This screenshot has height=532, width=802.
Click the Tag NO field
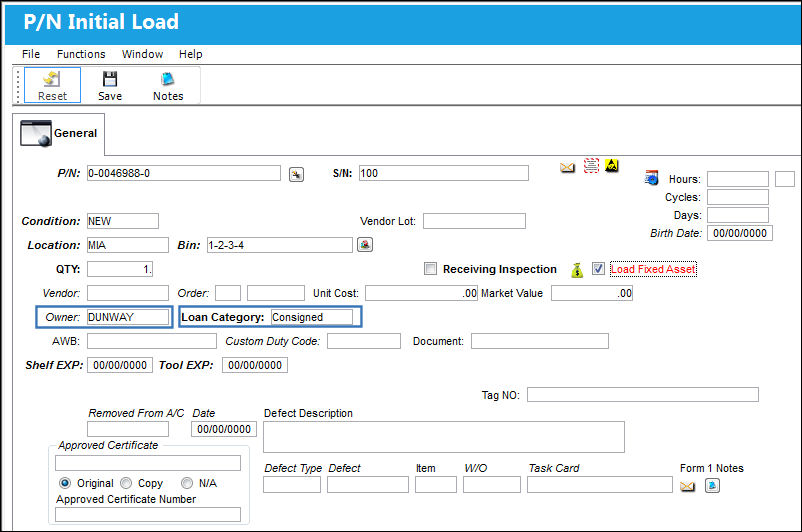pyautogui.click(x=643, y=394)
